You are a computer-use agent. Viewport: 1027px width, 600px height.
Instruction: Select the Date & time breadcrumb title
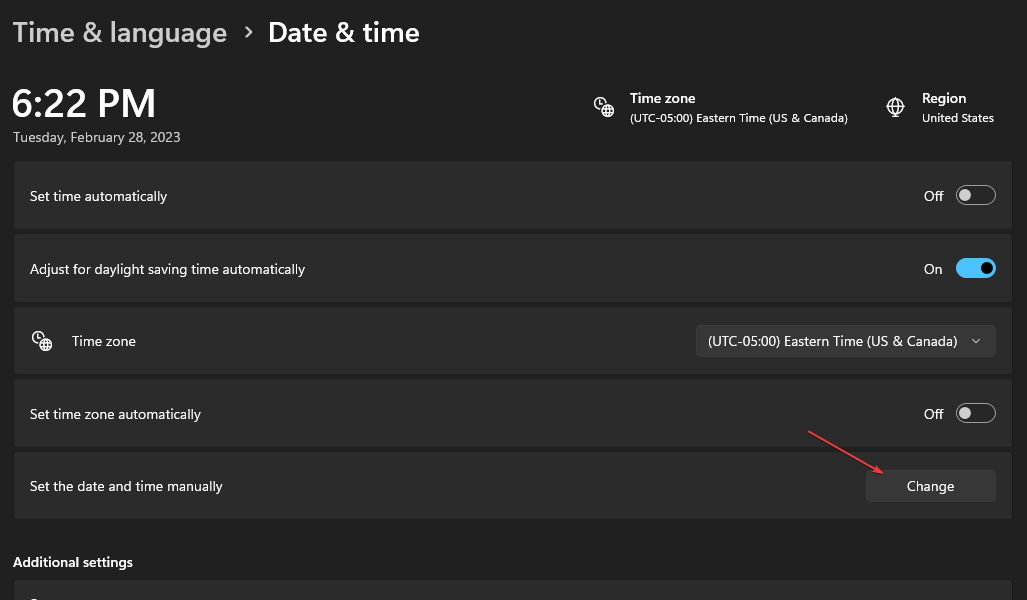(344, 33)
